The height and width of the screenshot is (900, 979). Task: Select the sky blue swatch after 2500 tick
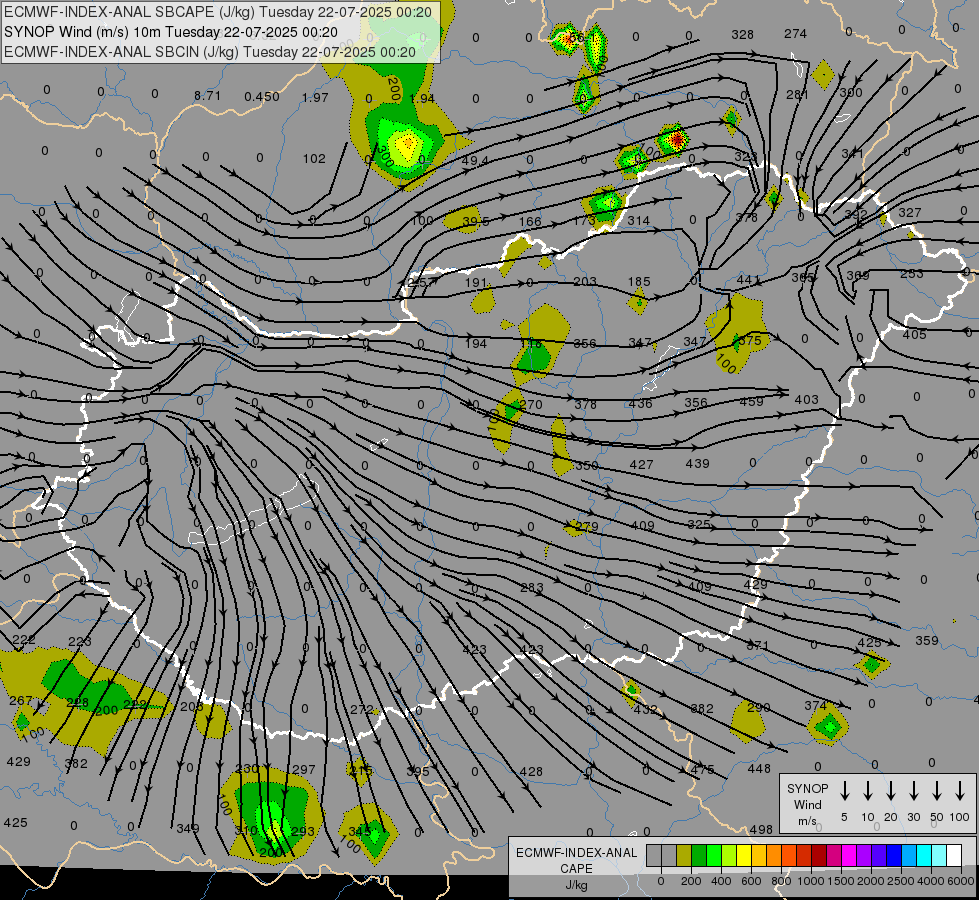pos(909,856)
